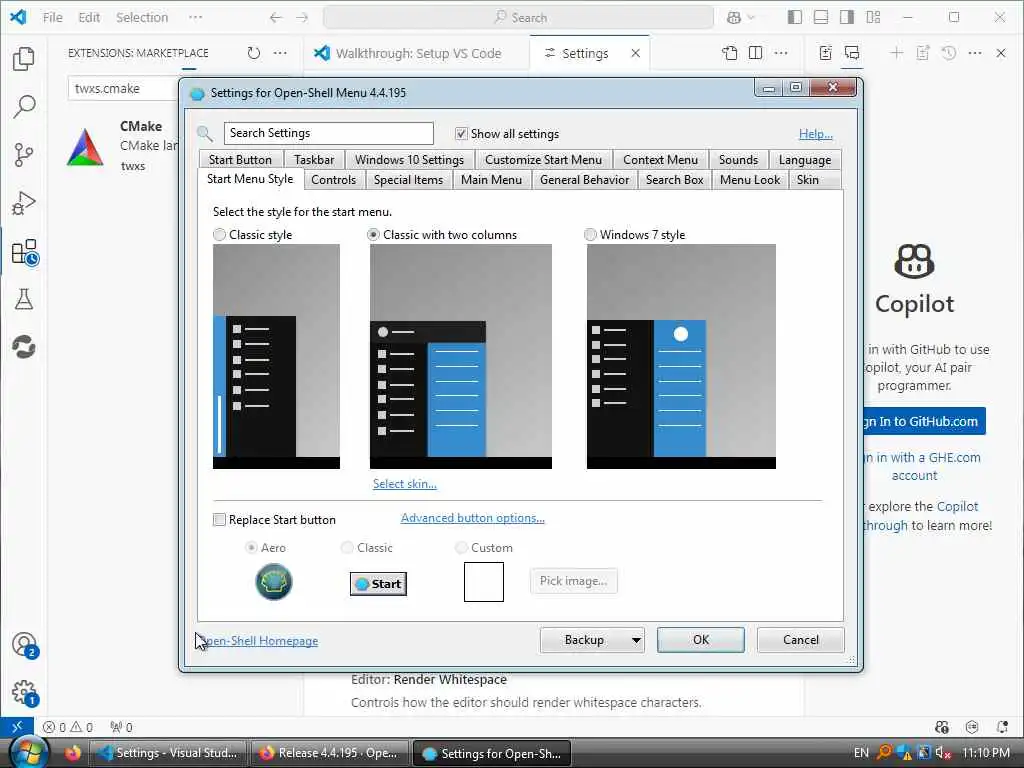Open Source Control view in VS Code
Image resolution: width=1024 pixels, height=768 pixels.
coord(24,155)
